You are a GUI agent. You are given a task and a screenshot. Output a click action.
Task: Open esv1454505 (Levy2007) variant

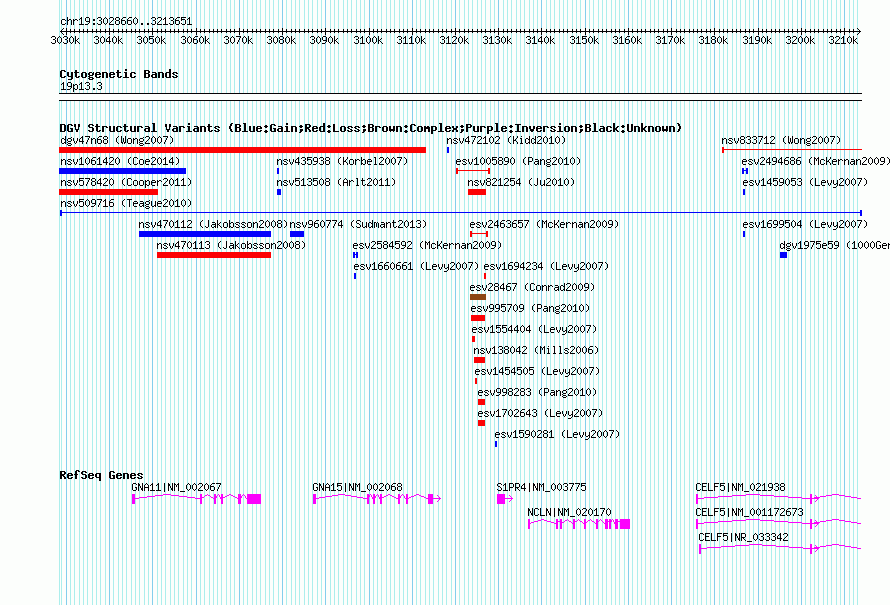click(x=538, y=371)
